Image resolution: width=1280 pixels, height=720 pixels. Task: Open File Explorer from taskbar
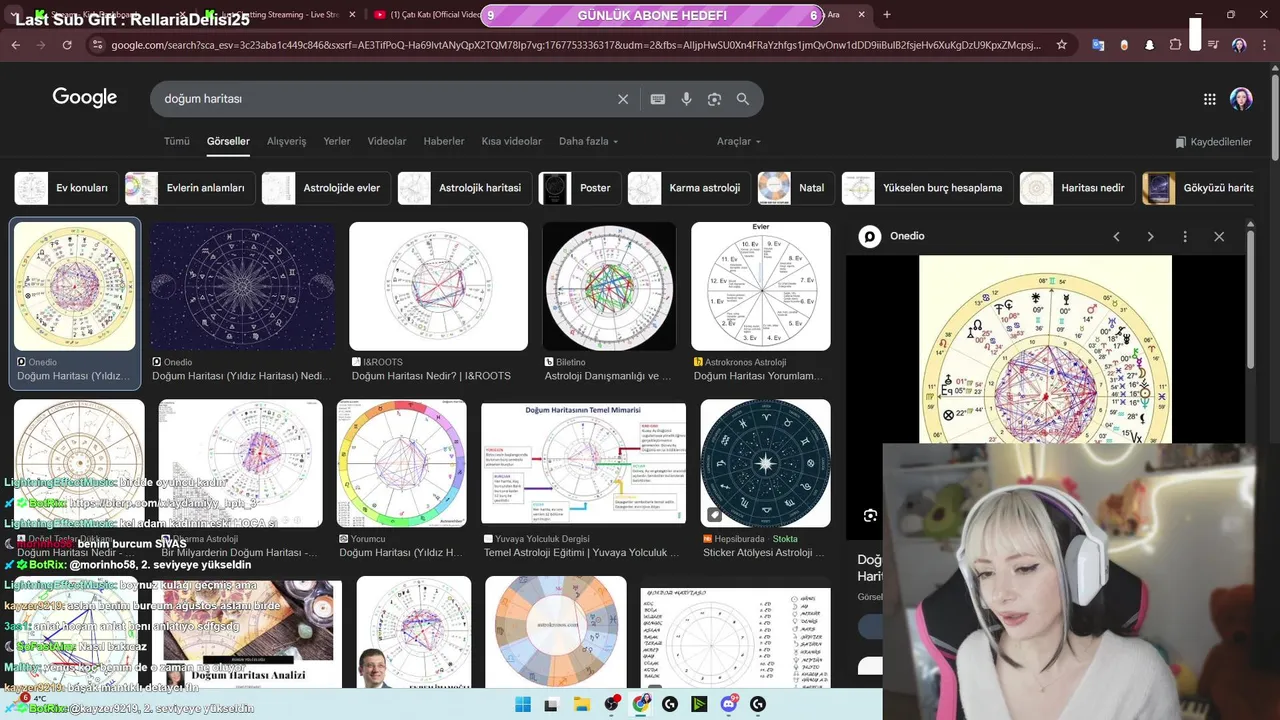pos(581,705)
